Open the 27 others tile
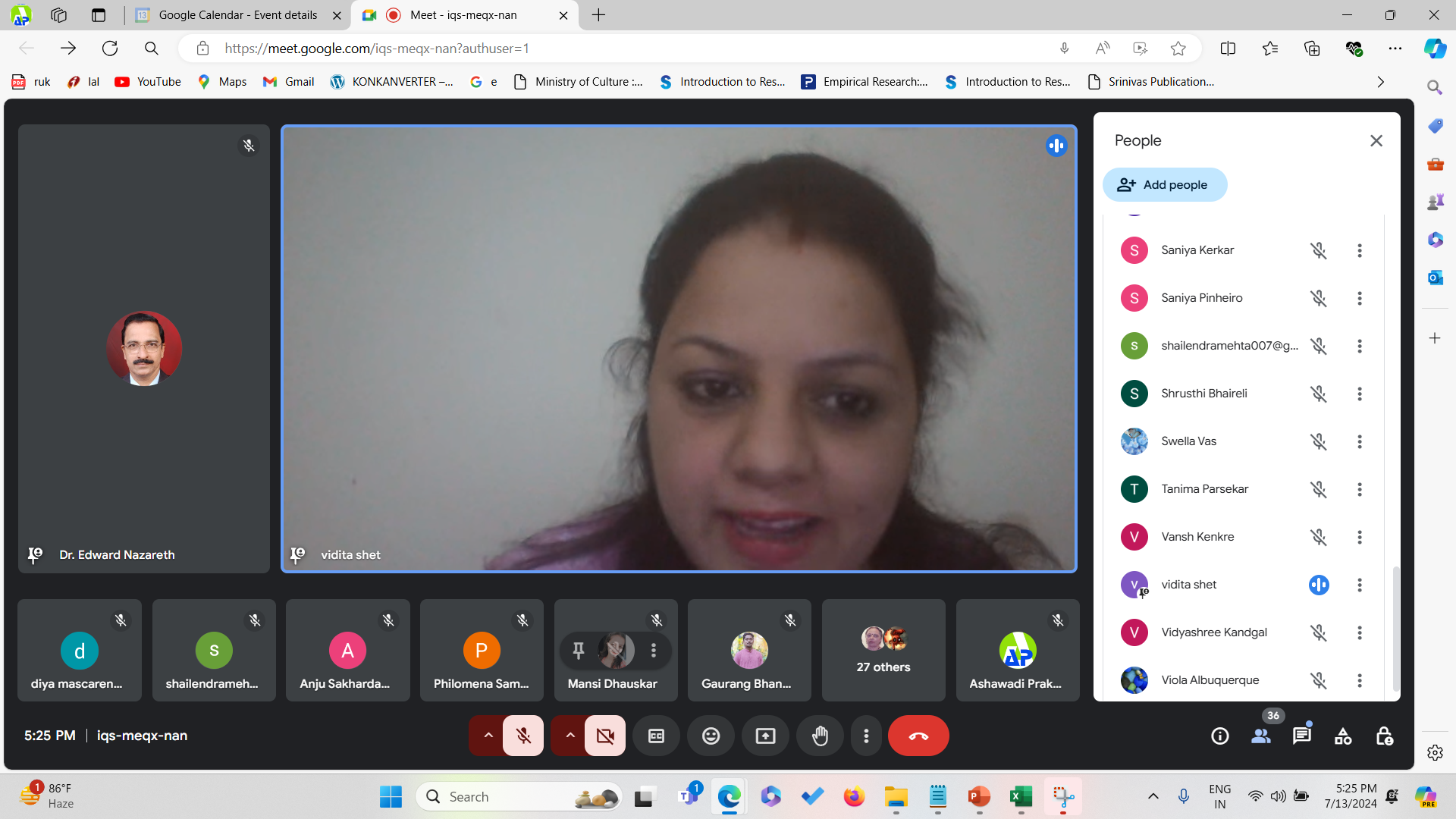Screen dimensions: 1456x819 883,651
